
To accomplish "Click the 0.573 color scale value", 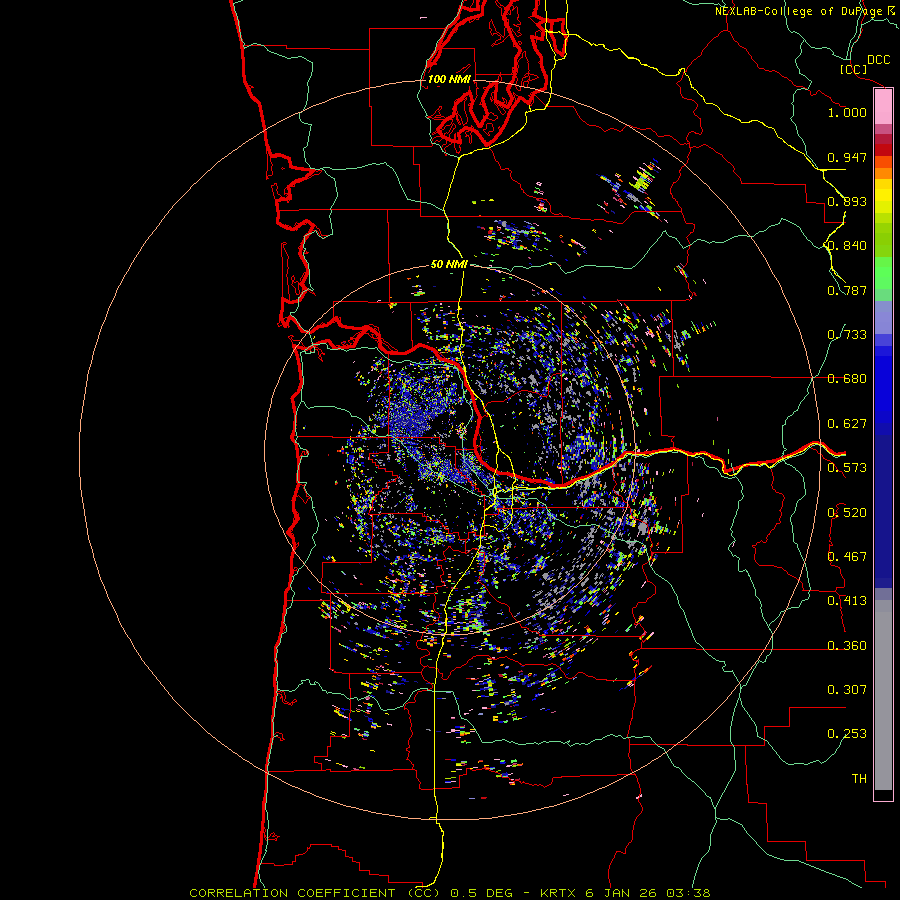I will point(847,468).
